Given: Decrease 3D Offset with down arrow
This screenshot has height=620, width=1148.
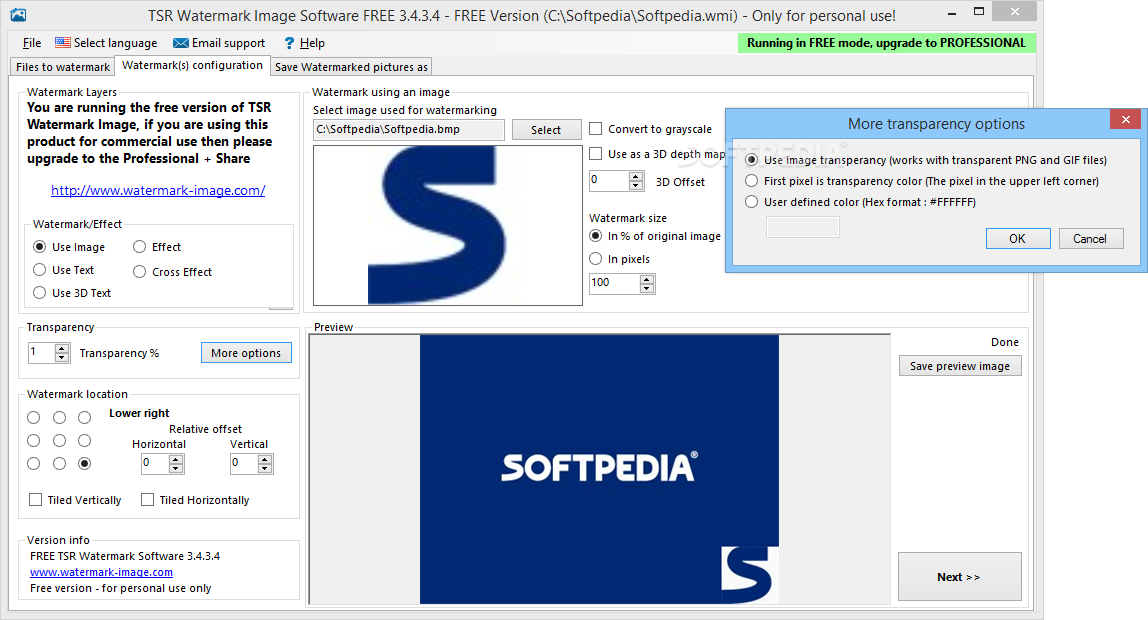Looking at the screenshot, I should point(636,186).
